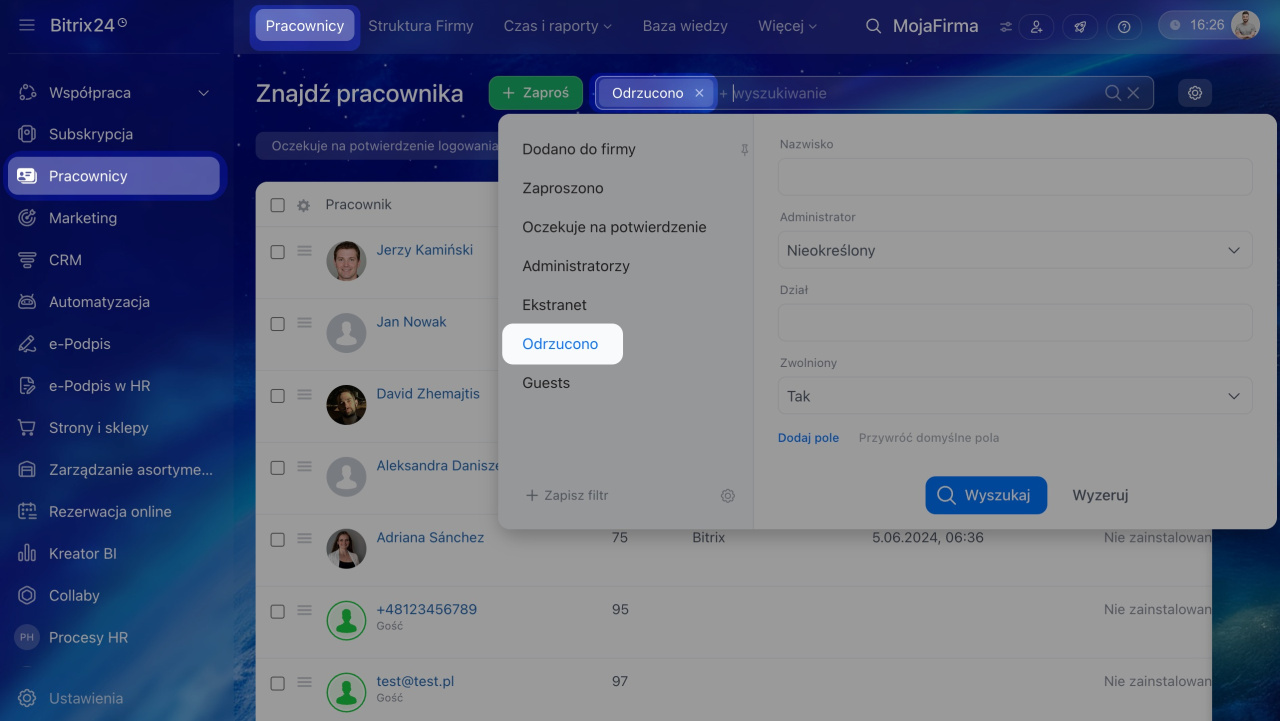1280x721 pixels.
Task: Open filter presets gear settings
Action: [x=728, y=496]
